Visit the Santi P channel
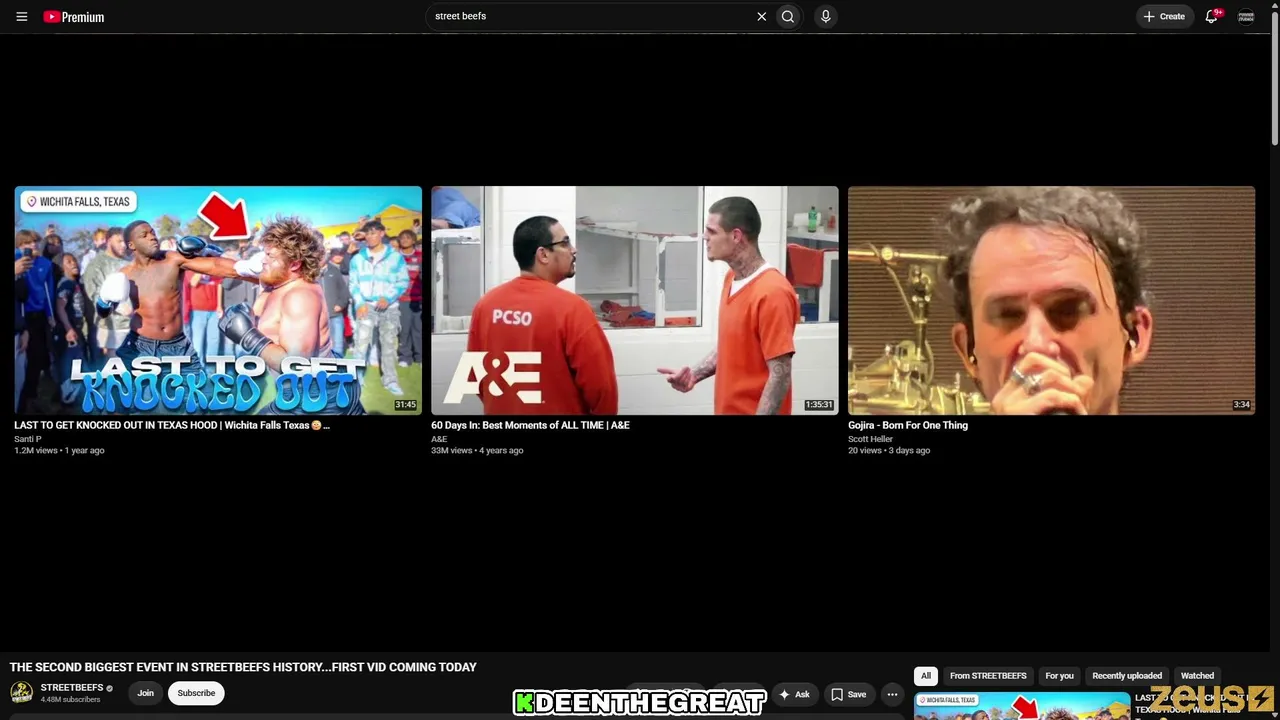Viewport: 1280px width, 720px height. pyautogui.click(x=28, y=439)
